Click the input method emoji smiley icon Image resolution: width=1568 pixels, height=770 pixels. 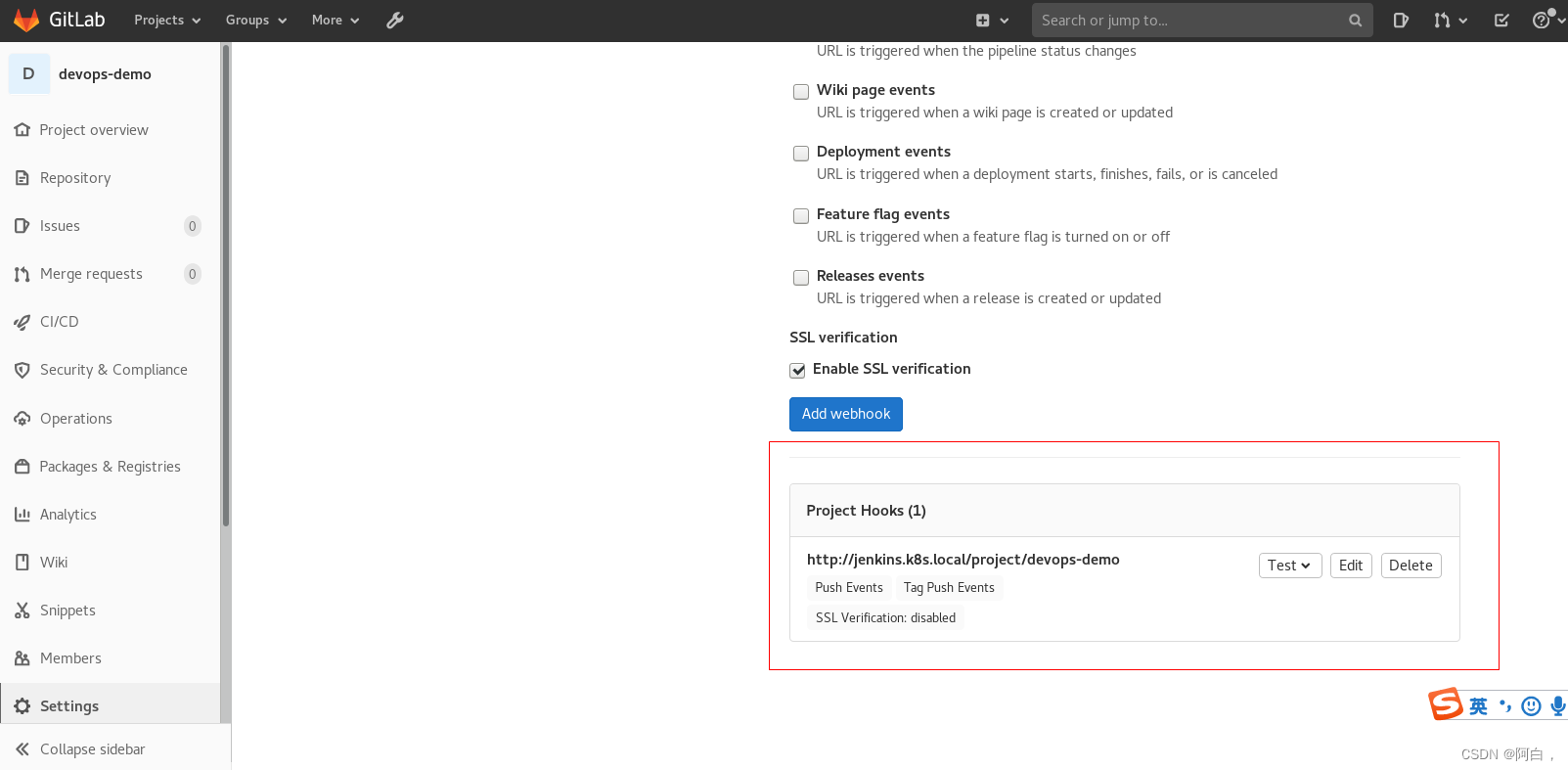point(1532,705)
